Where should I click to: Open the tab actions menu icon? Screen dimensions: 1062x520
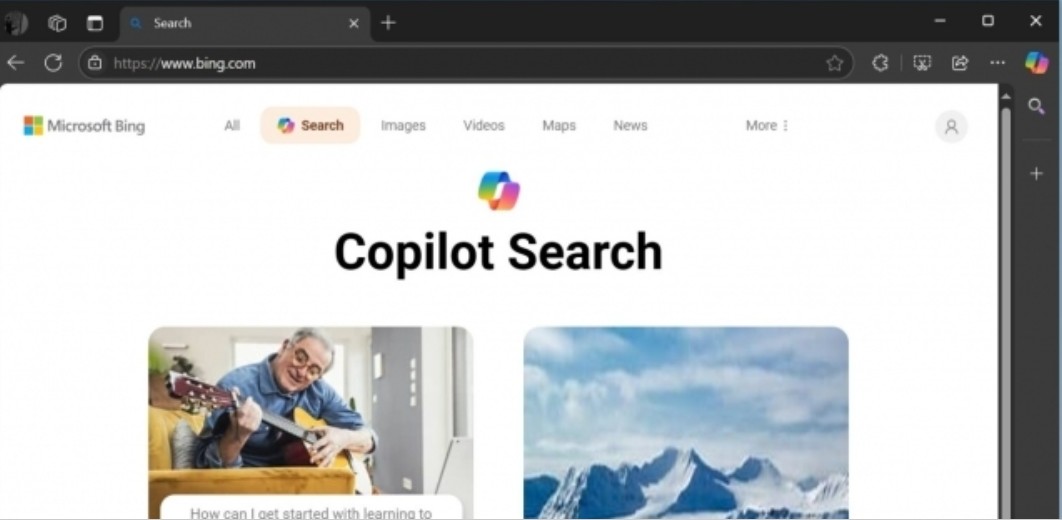[95, 23]
